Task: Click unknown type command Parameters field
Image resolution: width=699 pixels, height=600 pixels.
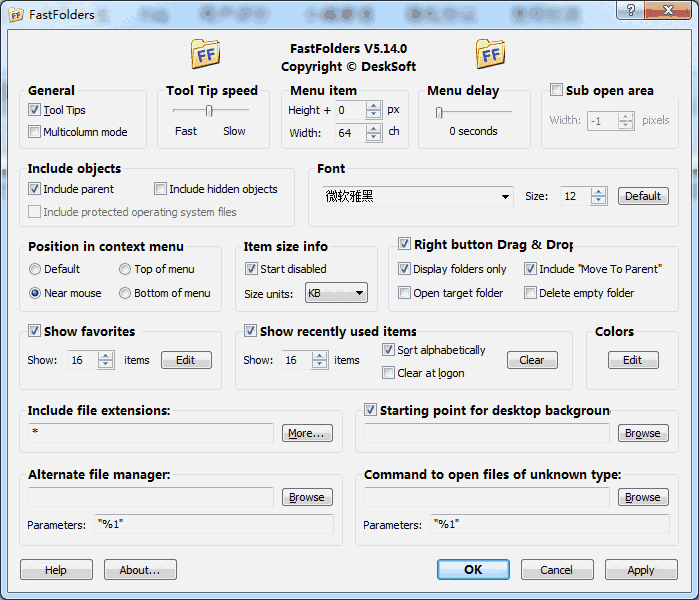Action: [550, 524]
